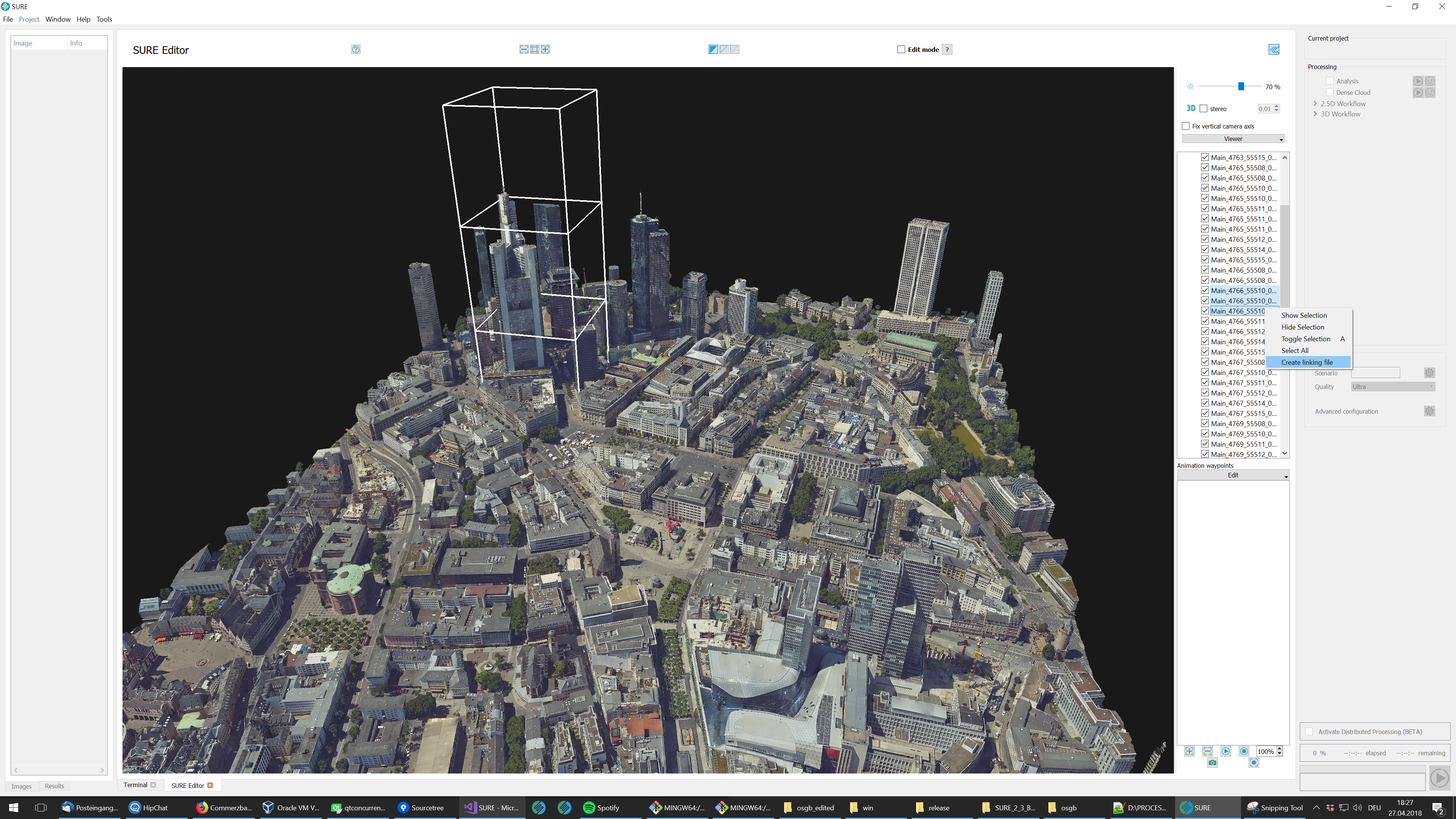The width and height of the screenshot is (1456, 819).
Task: Click the fit-to-view frame icon in editor toolbar
Action: 535,49
